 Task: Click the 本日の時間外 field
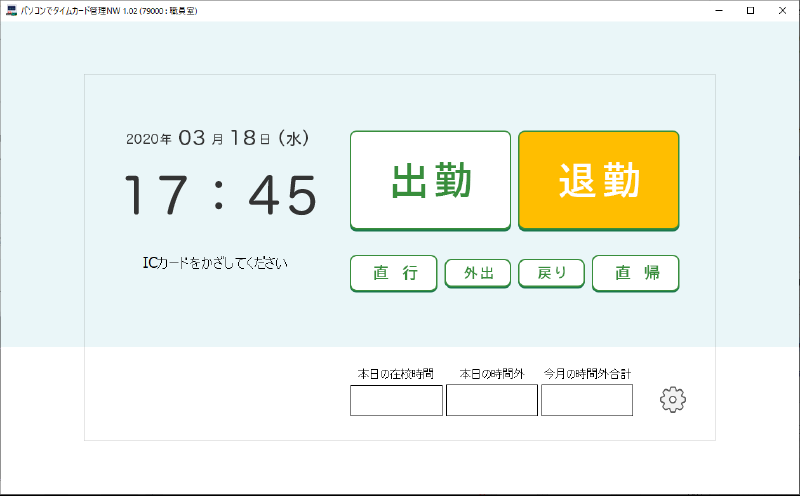491,400
